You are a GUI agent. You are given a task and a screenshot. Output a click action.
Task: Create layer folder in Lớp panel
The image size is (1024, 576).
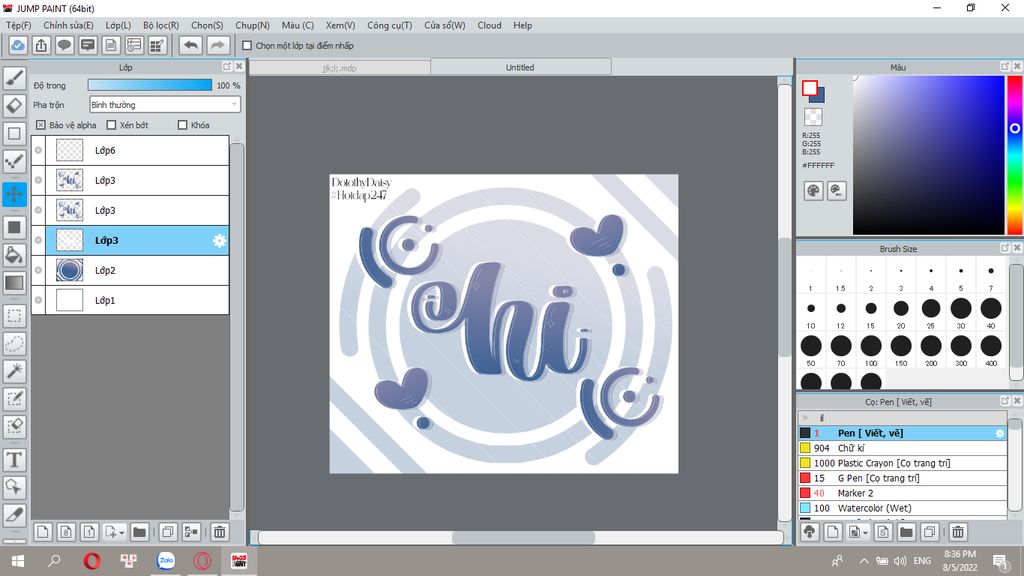[x=139, y=532]
